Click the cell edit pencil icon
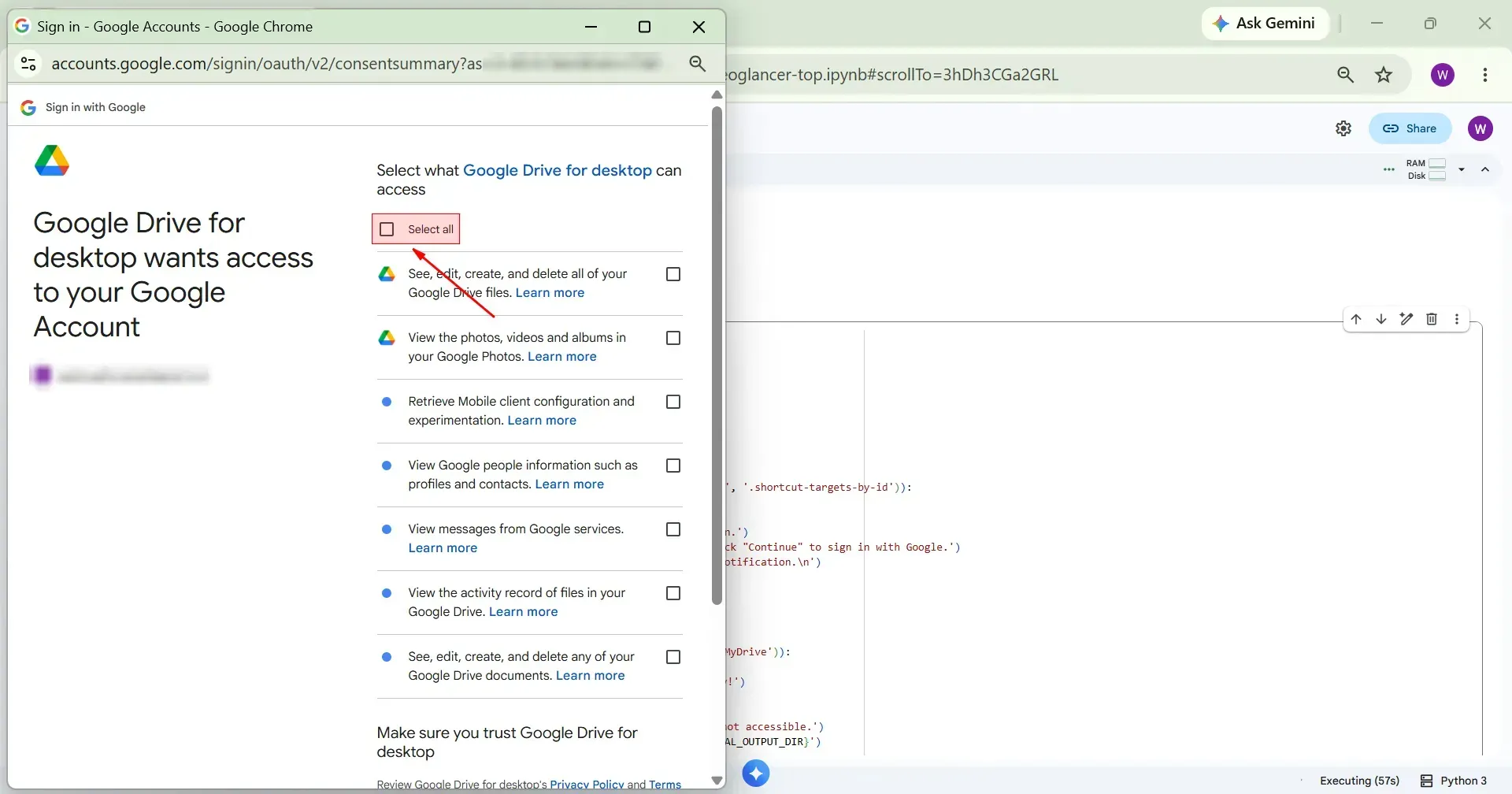This screenshot has height=794, width=1512. [x=1406, y=319]
